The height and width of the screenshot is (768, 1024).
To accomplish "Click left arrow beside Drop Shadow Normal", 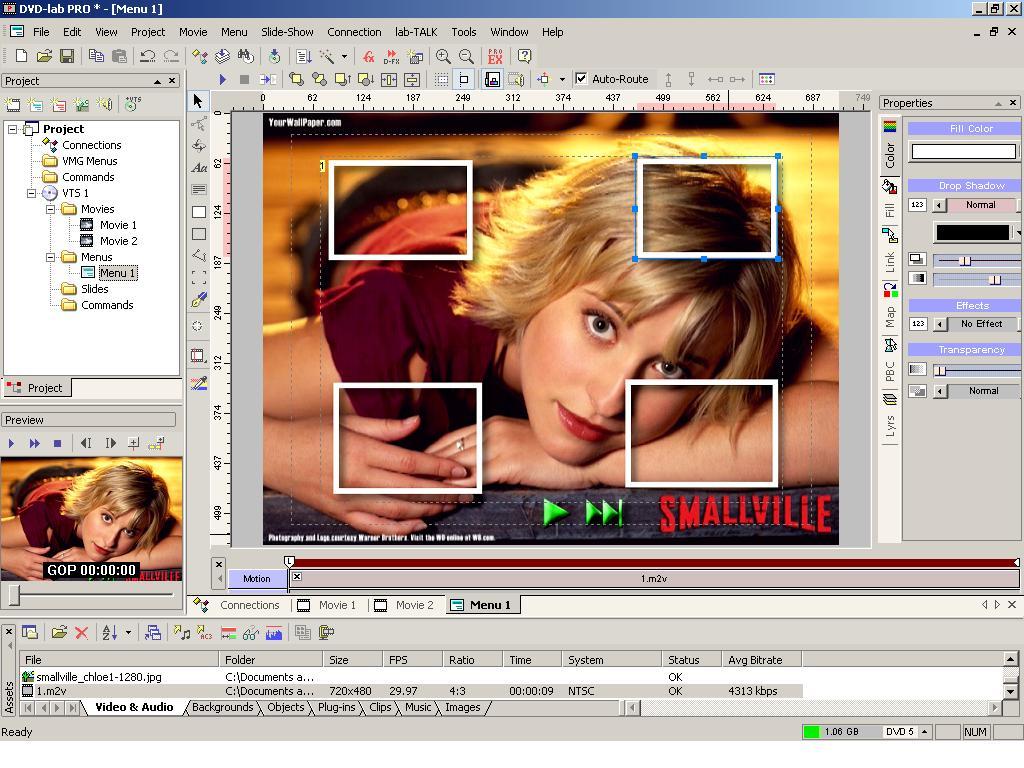I will 939,205.
